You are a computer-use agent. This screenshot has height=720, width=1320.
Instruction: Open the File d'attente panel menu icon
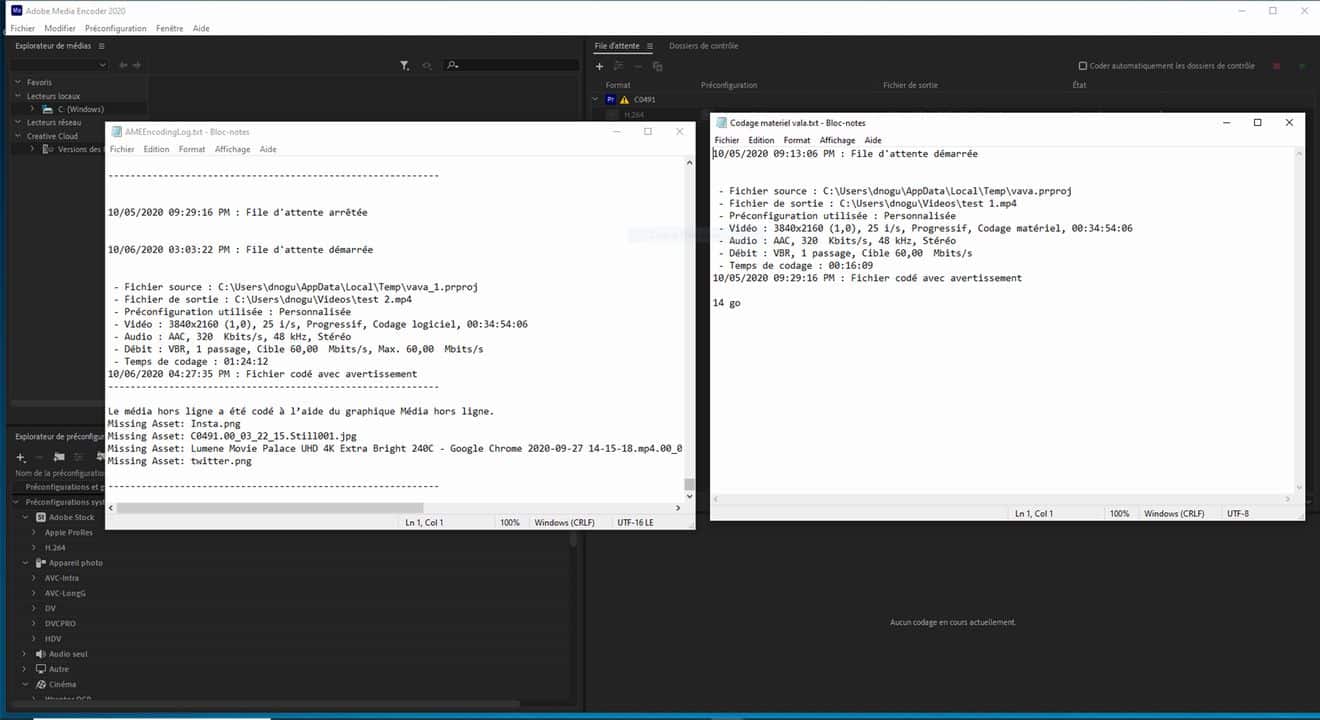(649, 46)
